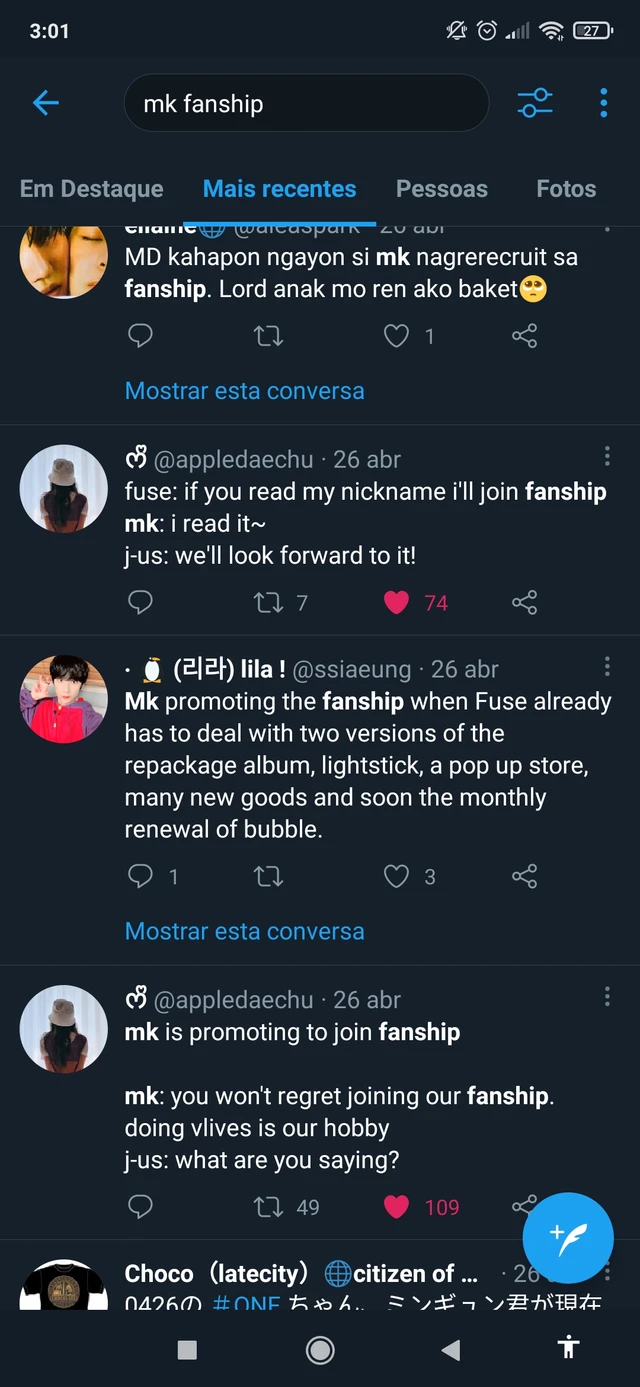Image resolution: width=640 pixels, height=1387 pixels.
Task: Compose a new tweet
Action: tap(568, 1238)
